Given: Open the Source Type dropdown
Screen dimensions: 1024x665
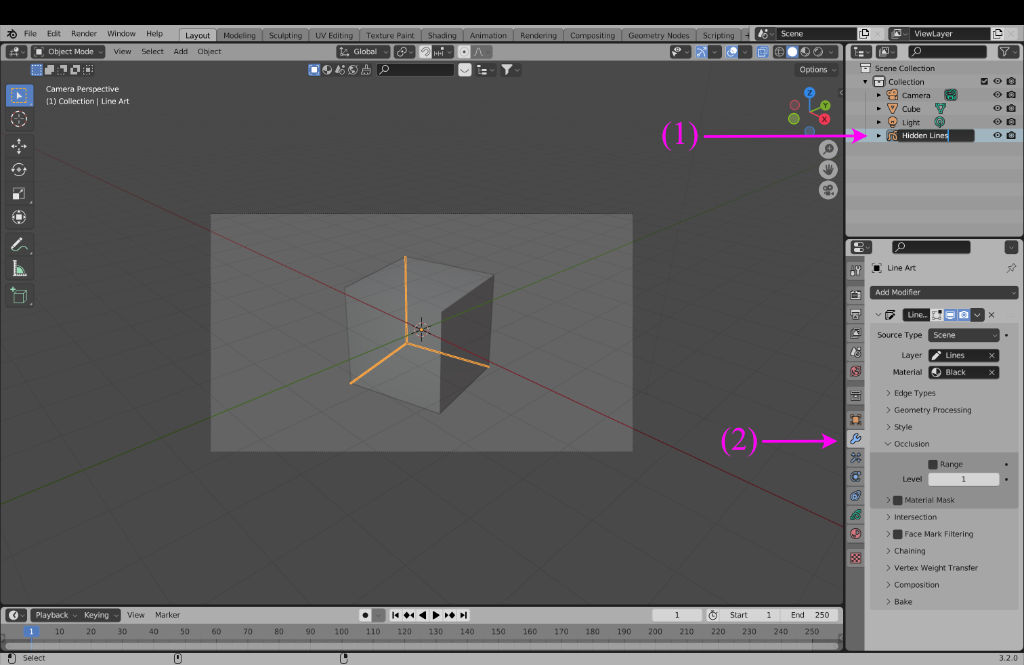Looking at the screenshot, I should coord(963,335).
